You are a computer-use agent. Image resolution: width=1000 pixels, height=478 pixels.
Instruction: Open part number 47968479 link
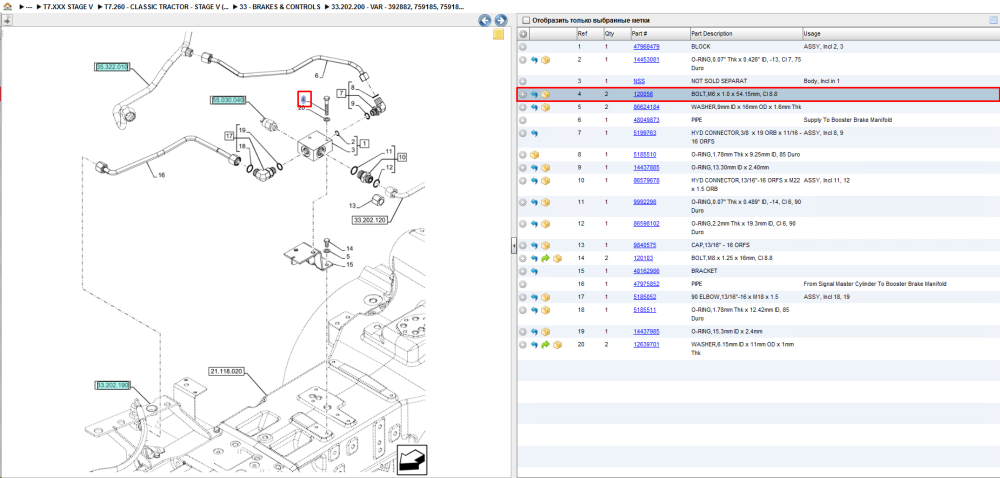[x=646, y=47]
